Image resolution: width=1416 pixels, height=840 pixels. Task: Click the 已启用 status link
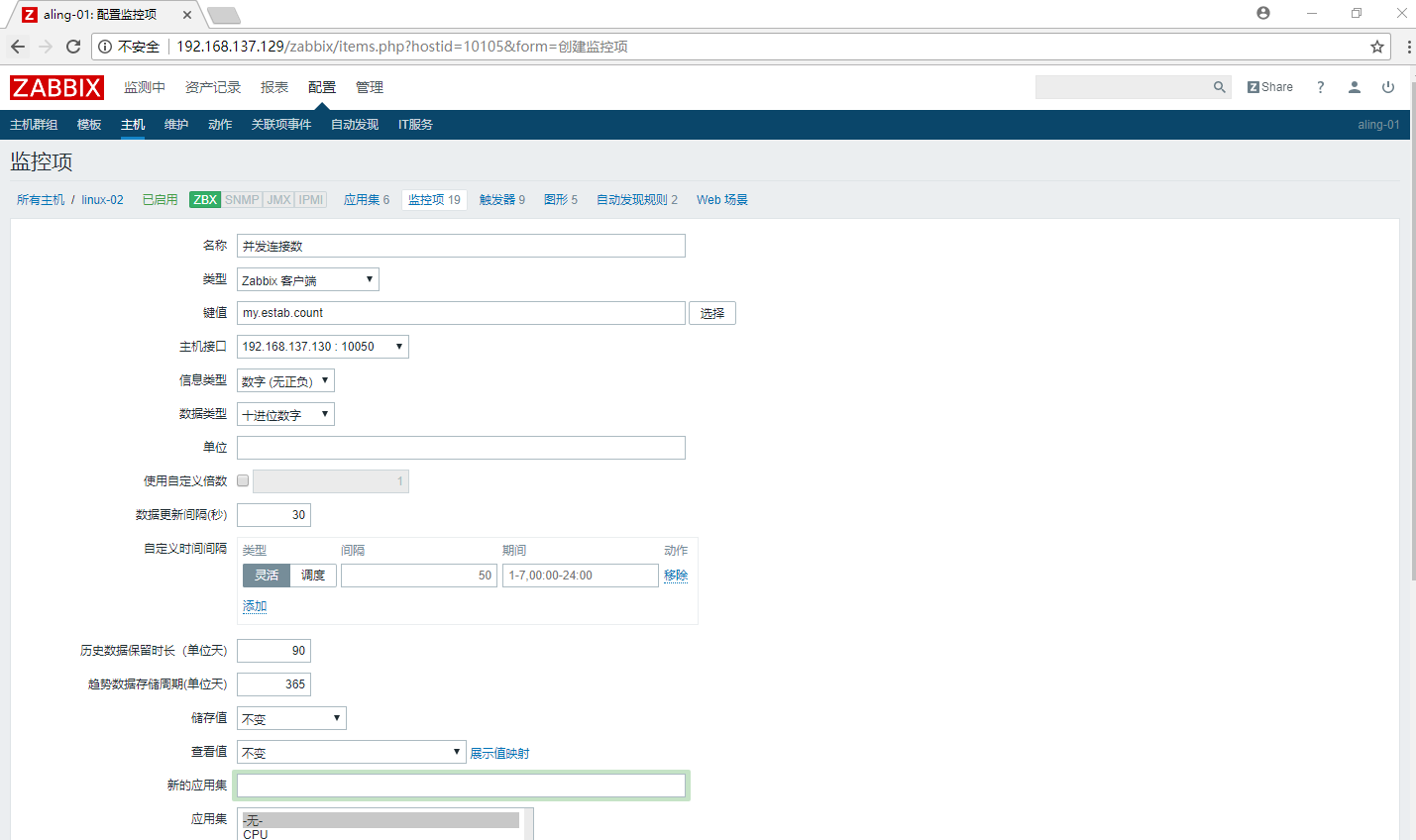coord(160,200)
